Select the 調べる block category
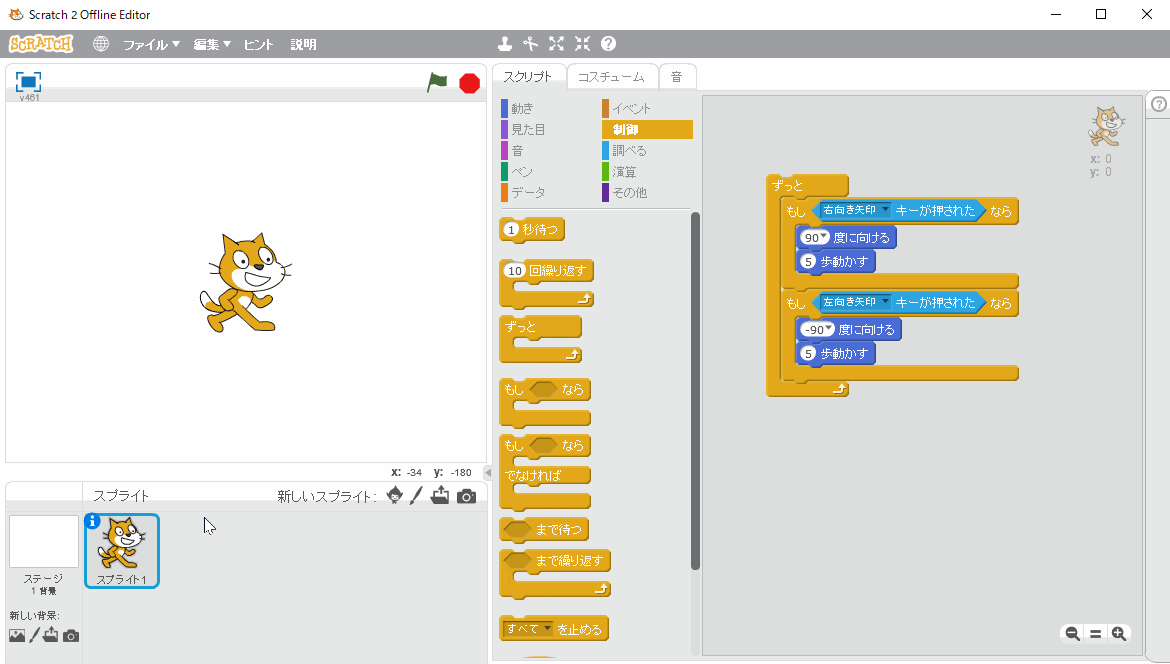1170x664 pixels. (x=647, y=151)
